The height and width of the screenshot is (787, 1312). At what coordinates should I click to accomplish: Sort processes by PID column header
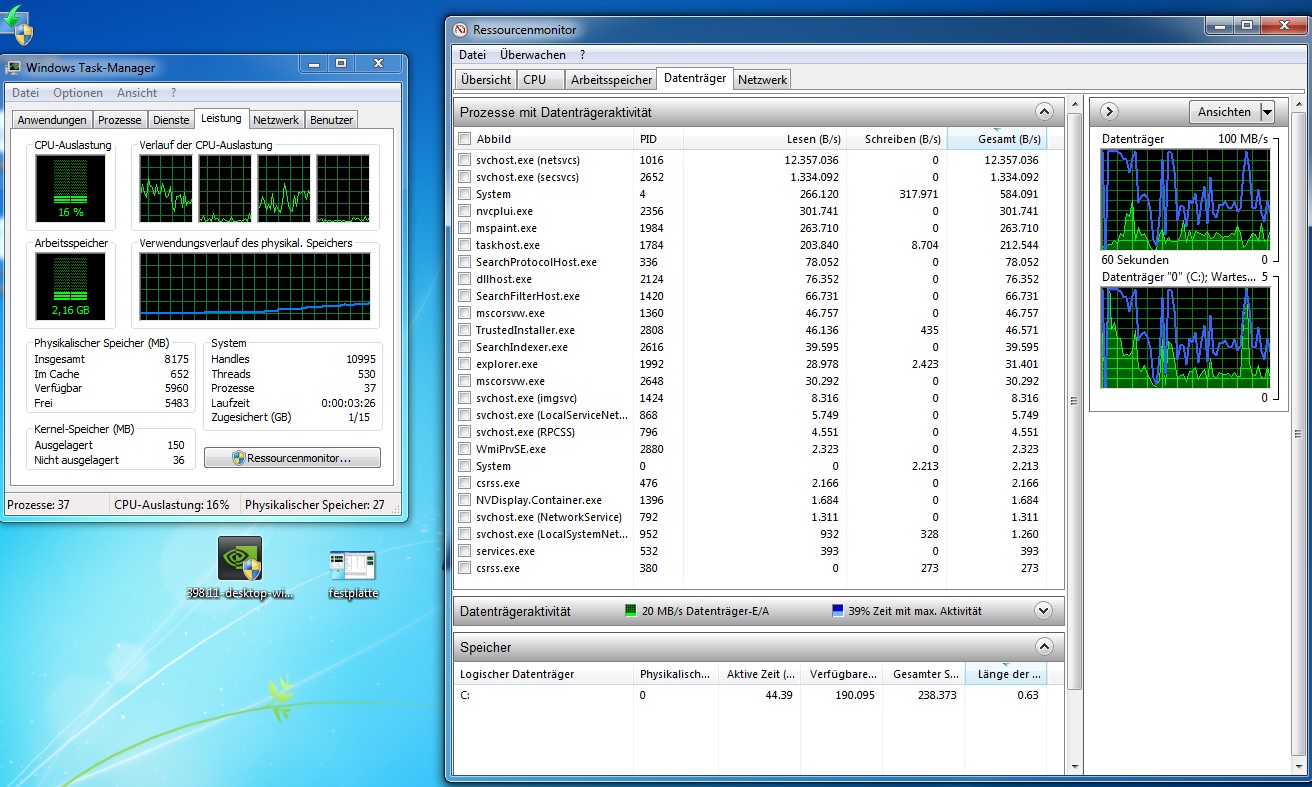click(659, 139)
